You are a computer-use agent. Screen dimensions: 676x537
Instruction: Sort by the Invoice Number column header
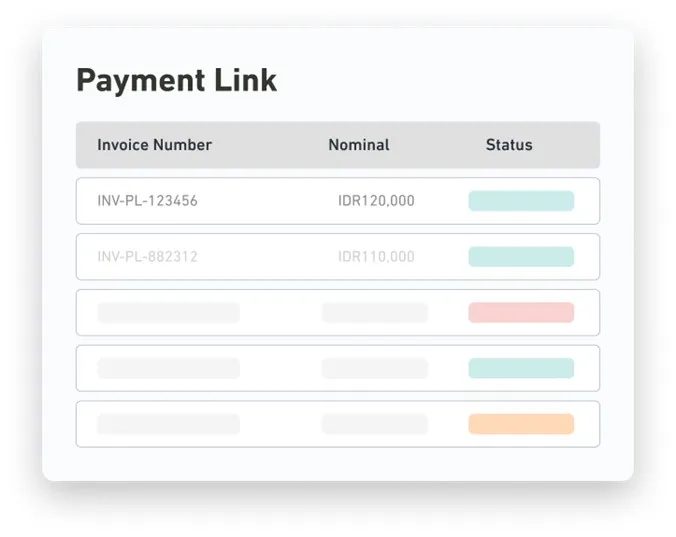coord(154,145)
